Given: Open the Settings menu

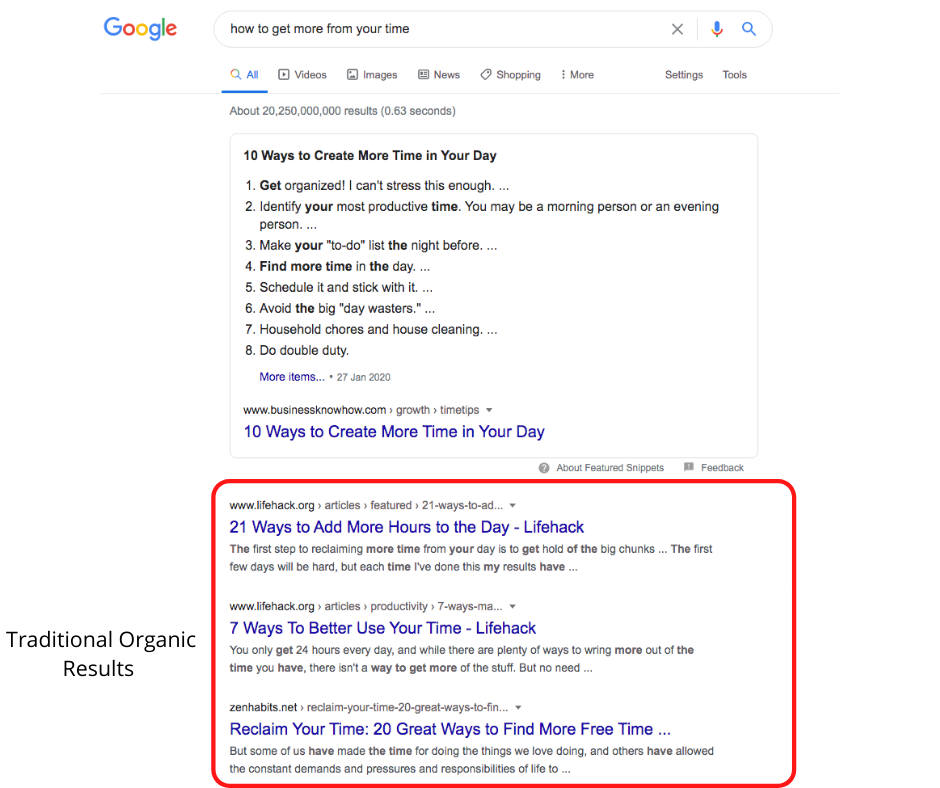Looking at the screenshot, I should pos(684,74).
